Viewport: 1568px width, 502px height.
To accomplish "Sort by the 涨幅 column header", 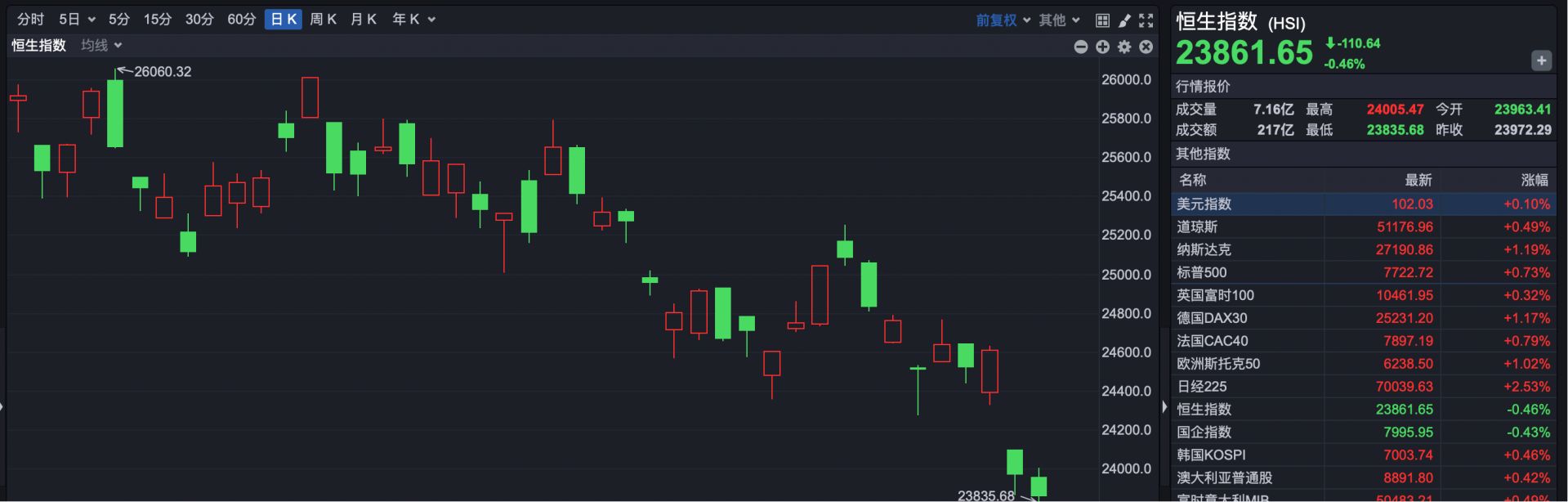I will (x=1534, y=180).
